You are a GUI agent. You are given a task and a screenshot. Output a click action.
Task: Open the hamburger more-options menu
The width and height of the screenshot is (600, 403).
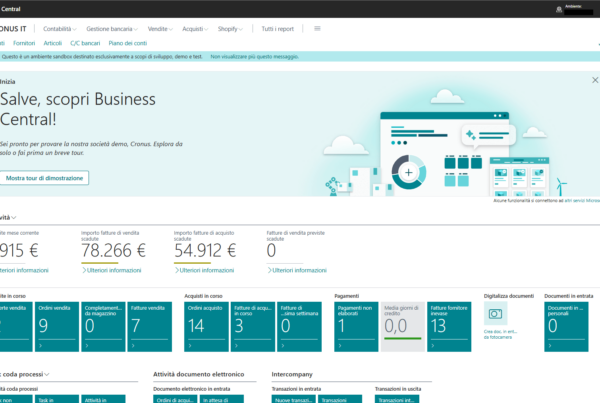(317, 29)
